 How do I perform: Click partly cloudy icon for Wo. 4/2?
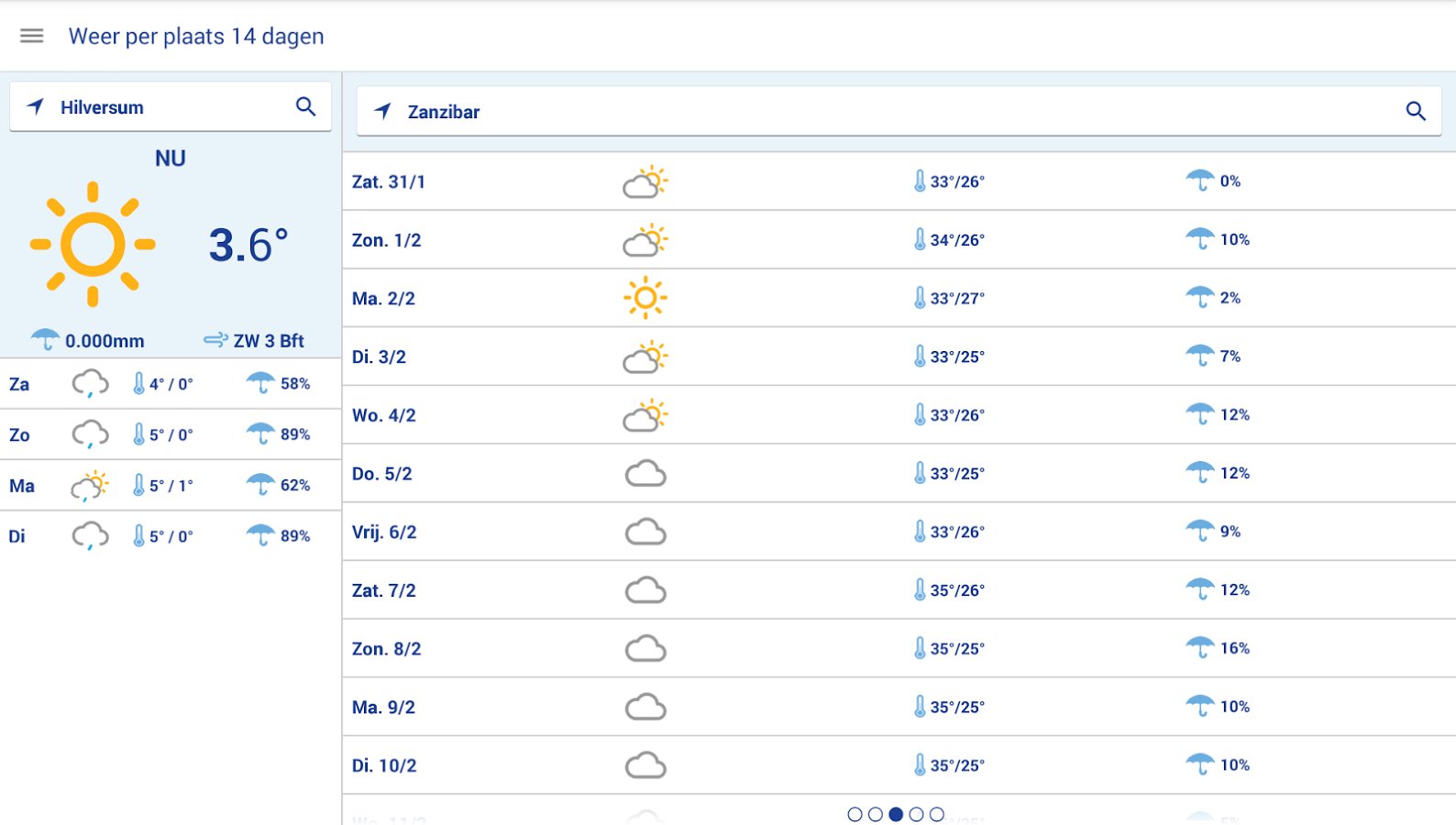(645, 415)
